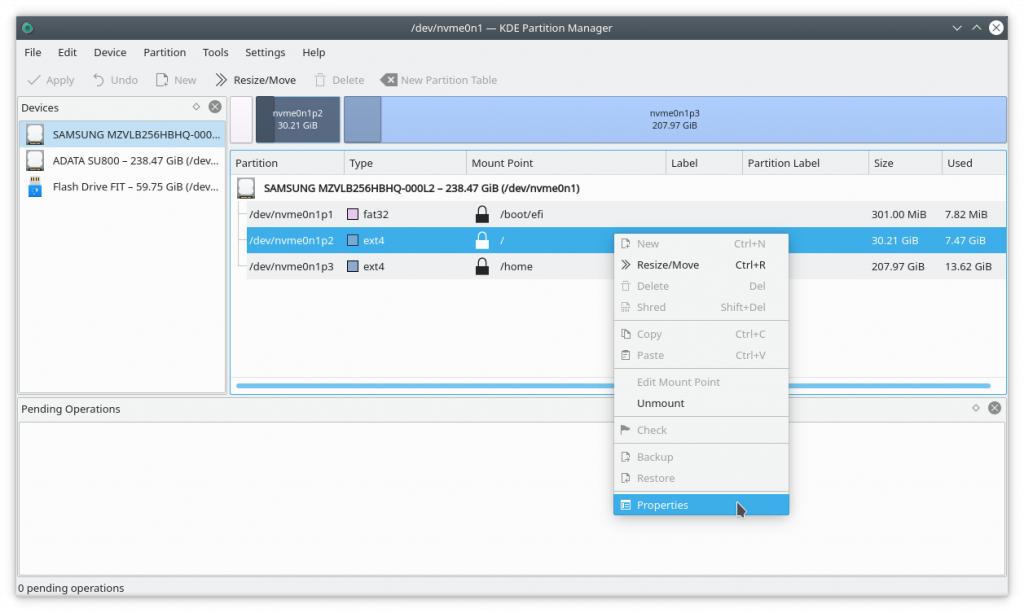
Task: Close the Pending Operations panel
Action: pyautogui.click(x=995, y=408)
